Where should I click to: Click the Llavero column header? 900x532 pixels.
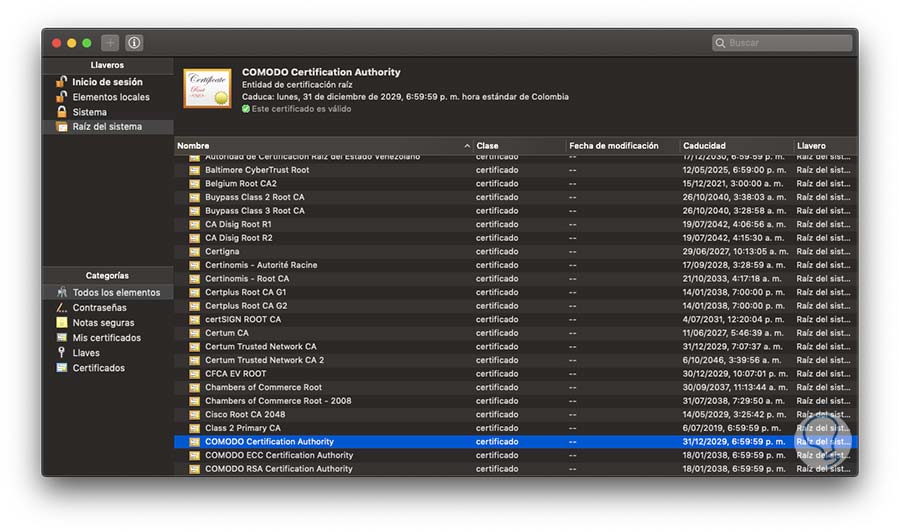tap(825, 146)
